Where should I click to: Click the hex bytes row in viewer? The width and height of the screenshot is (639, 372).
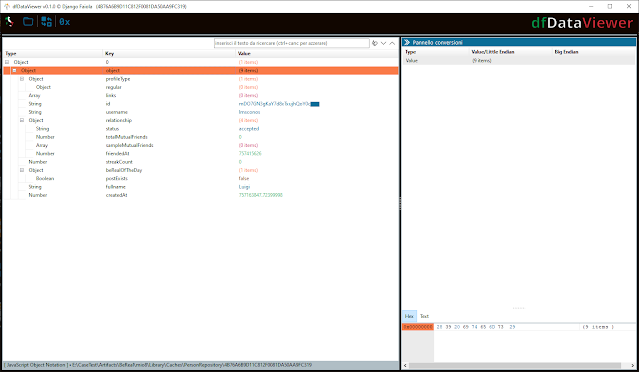pos(476,327)
